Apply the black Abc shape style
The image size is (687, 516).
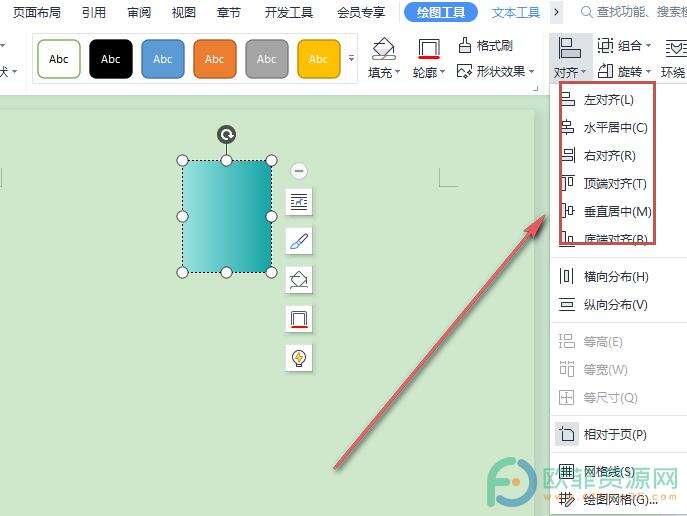coord(111,59)
